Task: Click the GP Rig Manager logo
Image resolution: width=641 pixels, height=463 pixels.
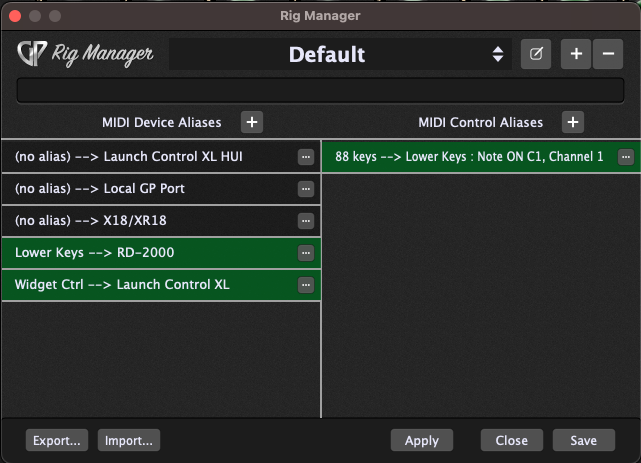Action: [x=85, y=54]
